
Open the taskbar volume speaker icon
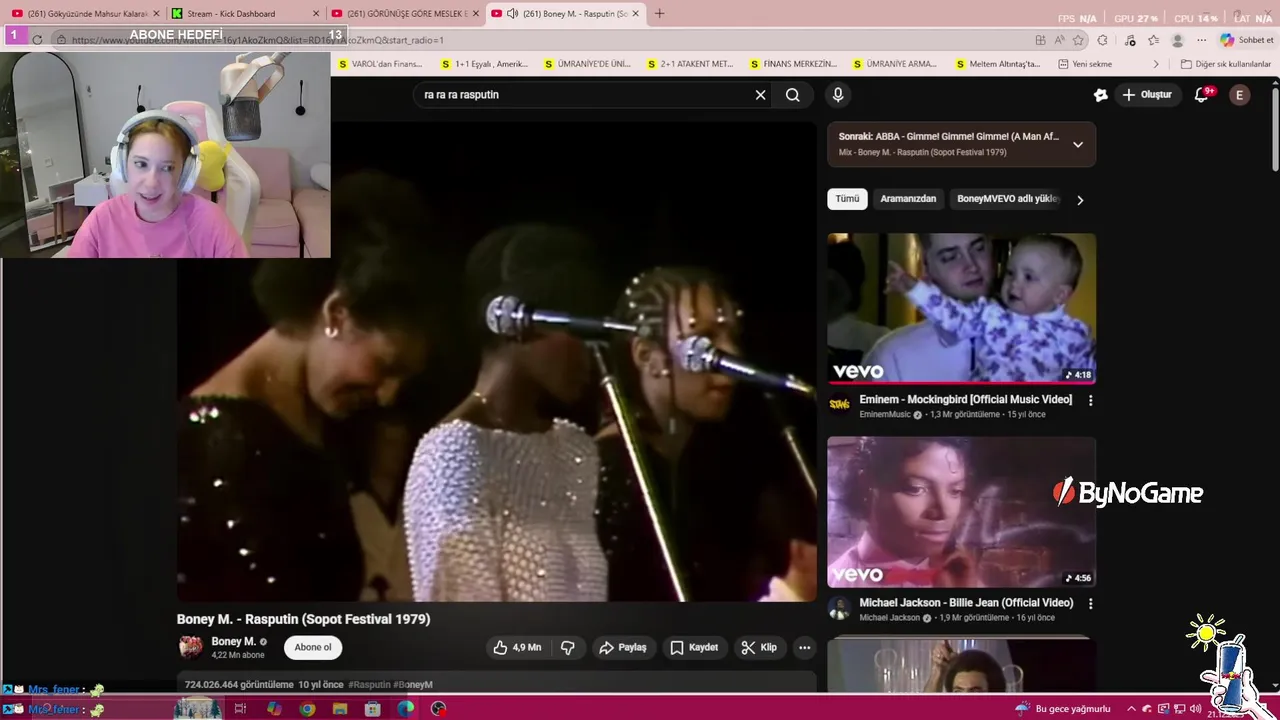click(x=1195, y=709)
